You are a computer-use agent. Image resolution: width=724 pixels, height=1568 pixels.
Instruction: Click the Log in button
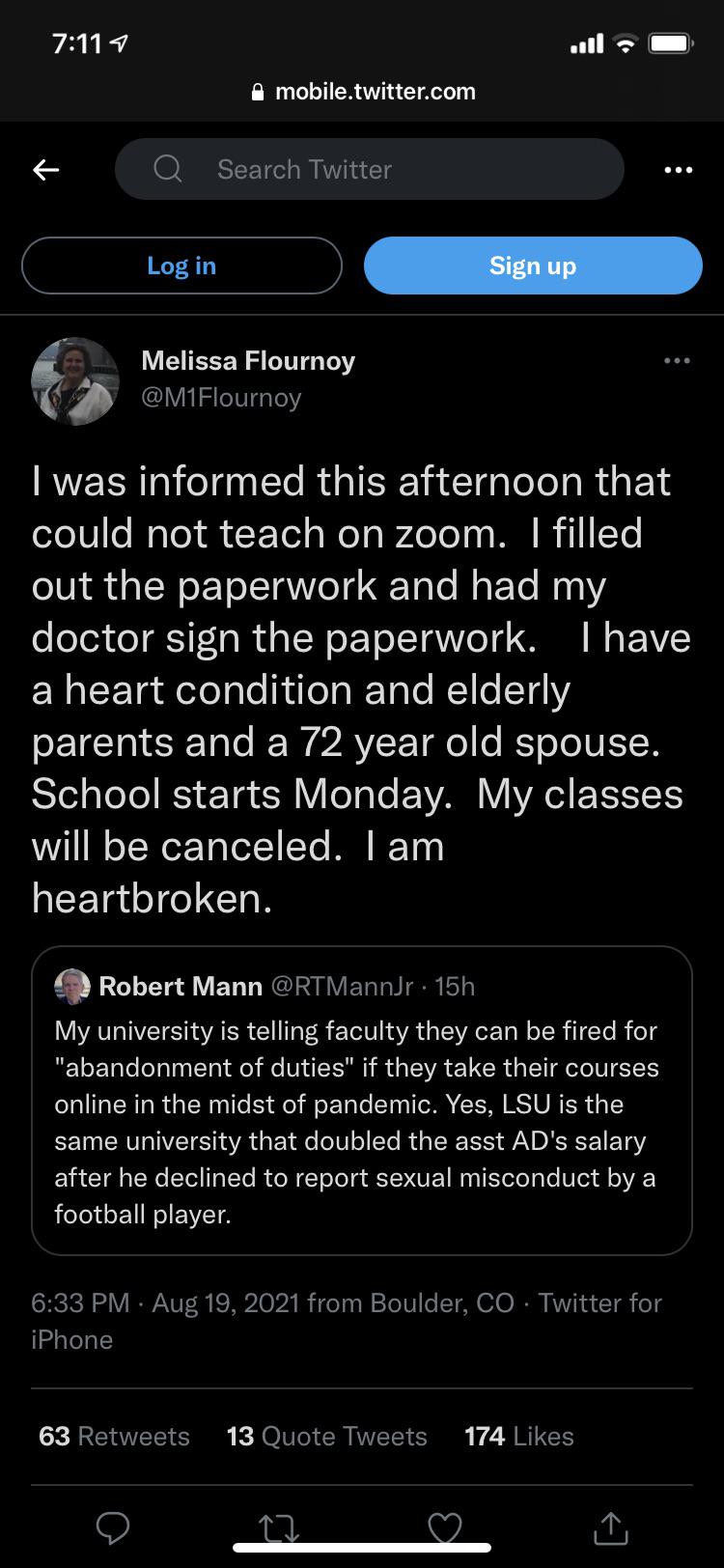181,266
